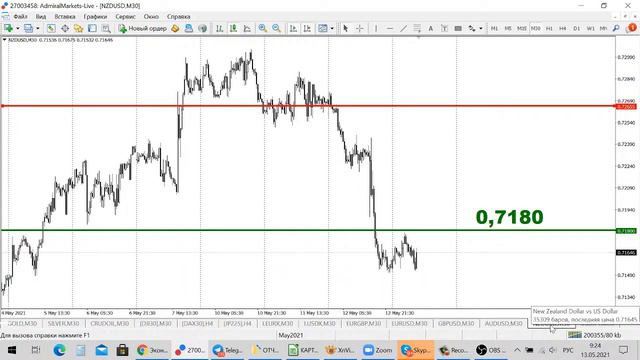Click the Profiles toolbar icon
Viewport: 640px width, 360px height.
28,28
